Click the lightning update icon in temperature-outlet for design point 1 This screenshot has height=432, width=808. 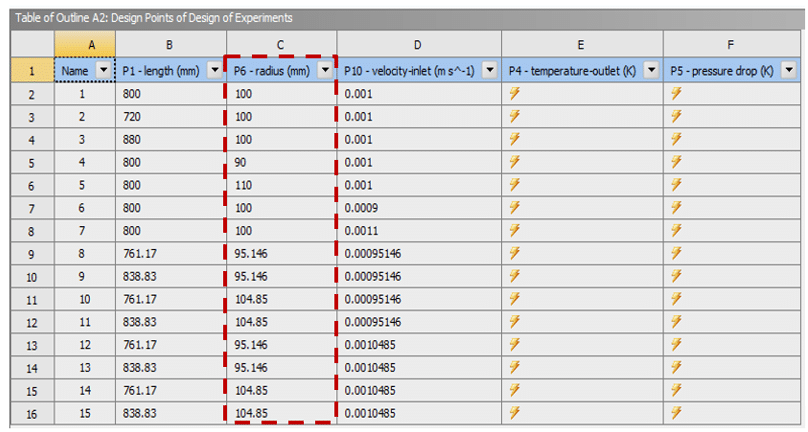coord(514,93)
